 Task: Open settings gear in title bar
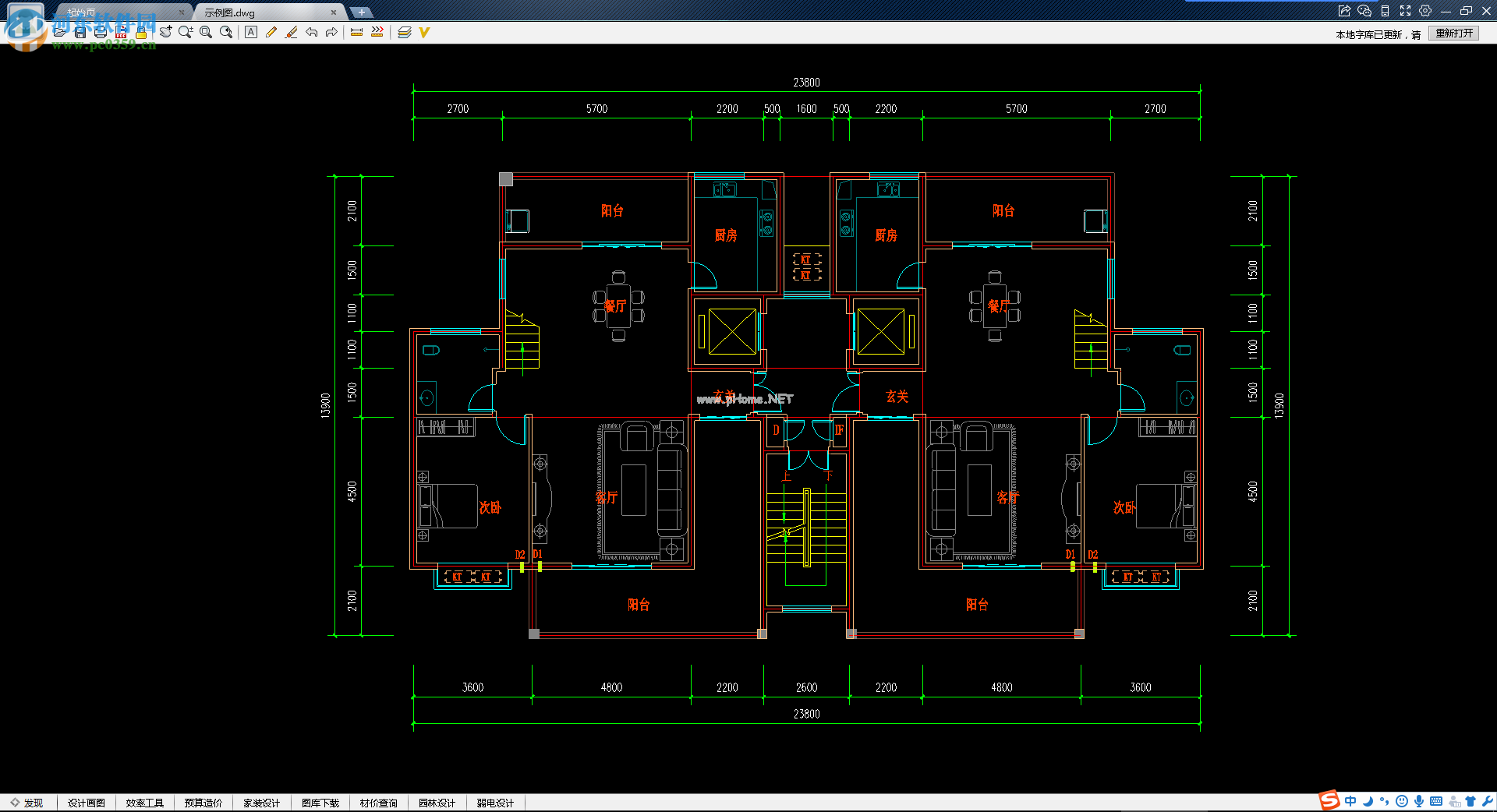(x=1425, y=11)
